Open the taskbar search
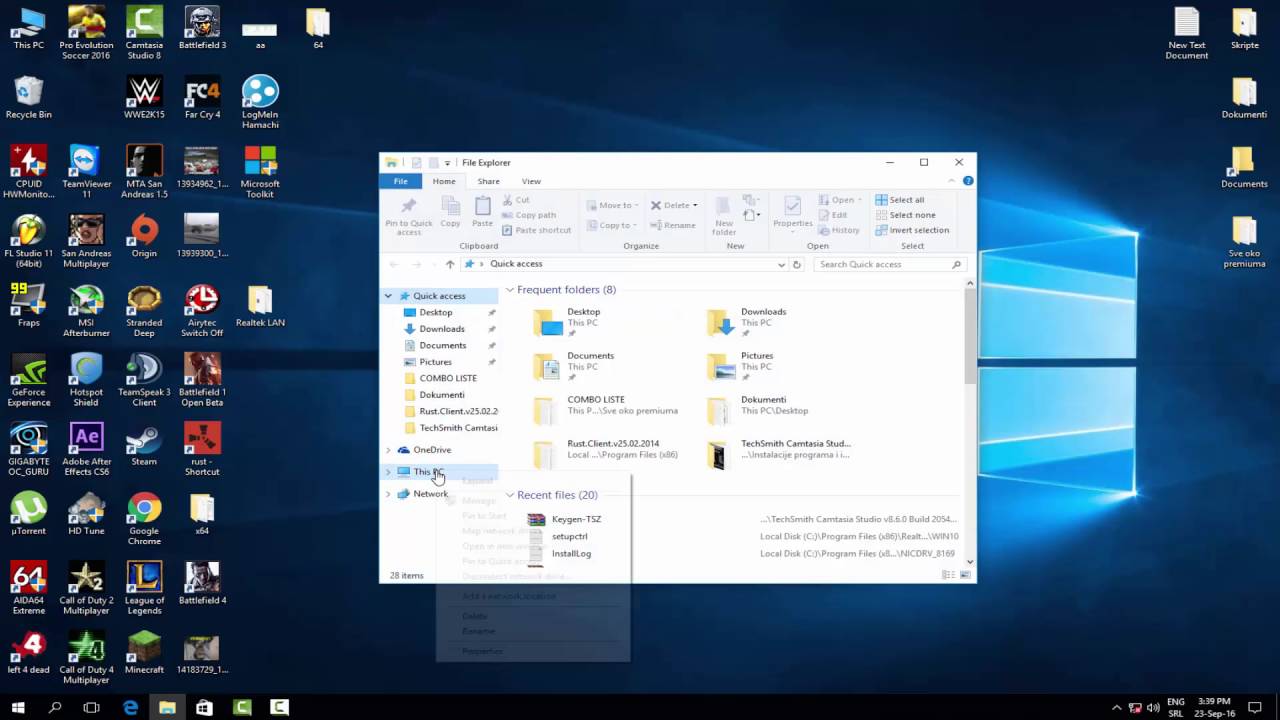This screenshot has width=1280, height=720. [x=55, y=707]
